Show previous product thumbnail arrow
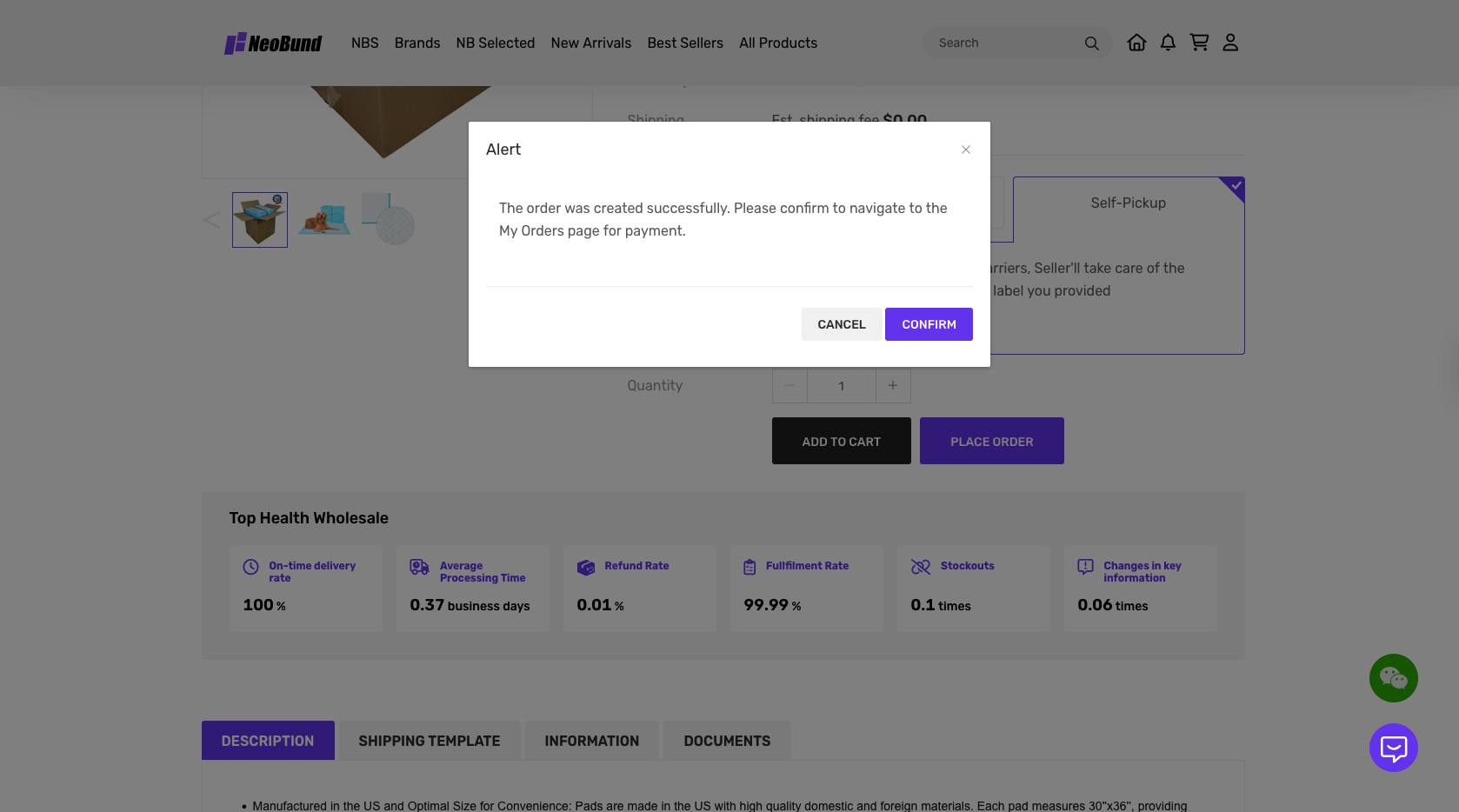The image size is (1459, 812). tap(211, 220)
